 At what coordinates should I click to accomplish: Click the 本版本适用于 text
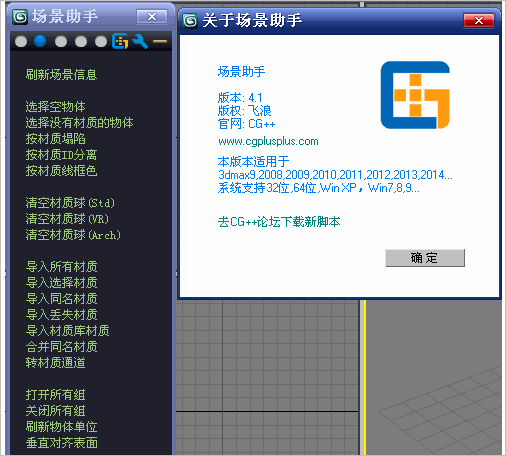click(x=253, y=162)
